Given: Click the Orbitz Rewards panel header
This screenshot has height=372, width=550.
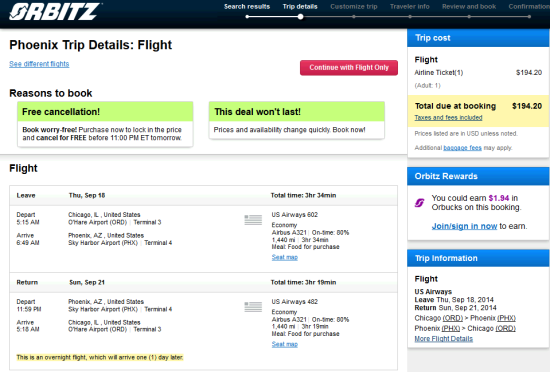Looking at the screenshot, I should click(478, 176).
